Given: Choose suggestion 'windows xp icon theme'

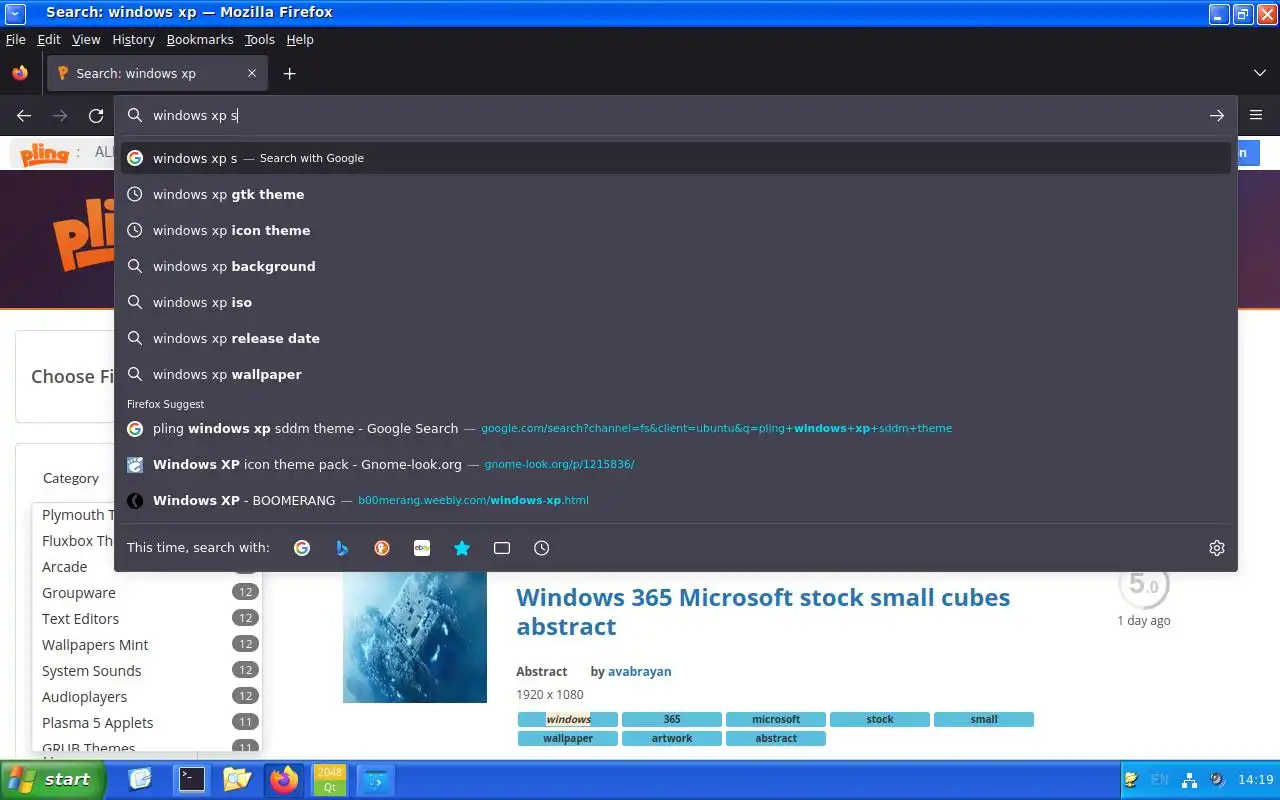Looking at the screenshot, I should pyautogui.click(x=676, y=230).
